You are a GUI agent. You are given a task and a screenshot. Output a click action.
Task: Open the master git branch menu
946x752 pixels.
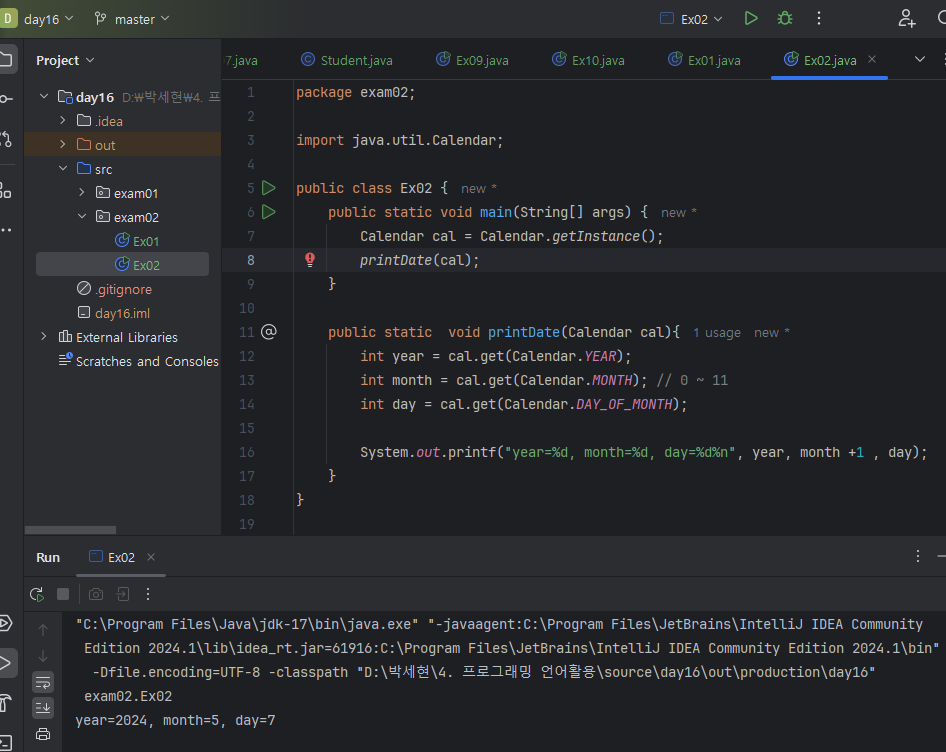(132, 19)
